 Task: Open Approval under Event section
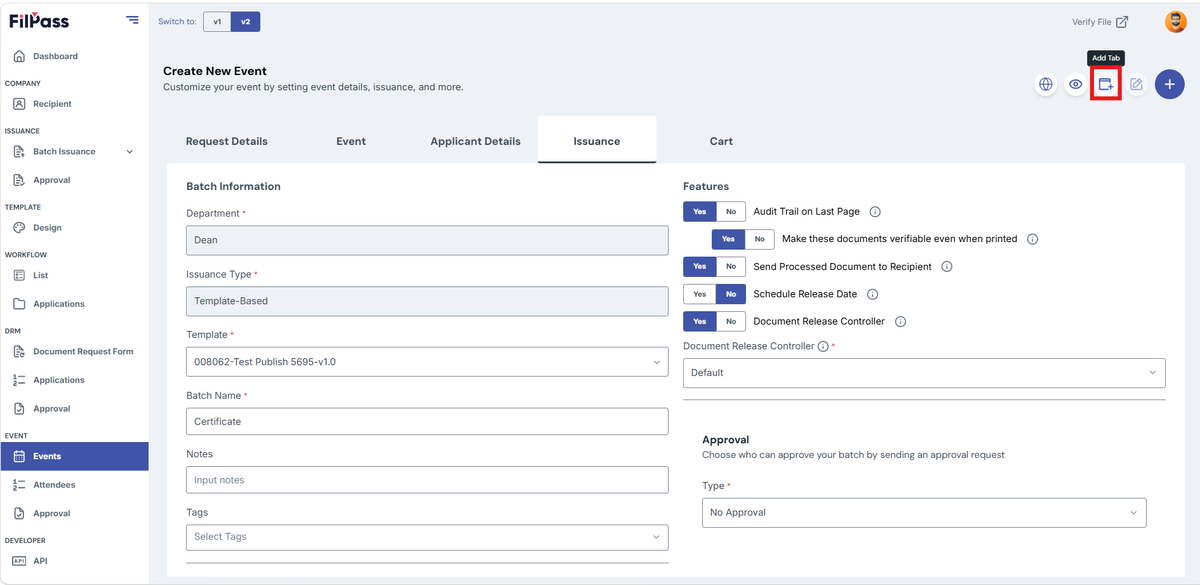pyautogui.click(x=52, y=513)
